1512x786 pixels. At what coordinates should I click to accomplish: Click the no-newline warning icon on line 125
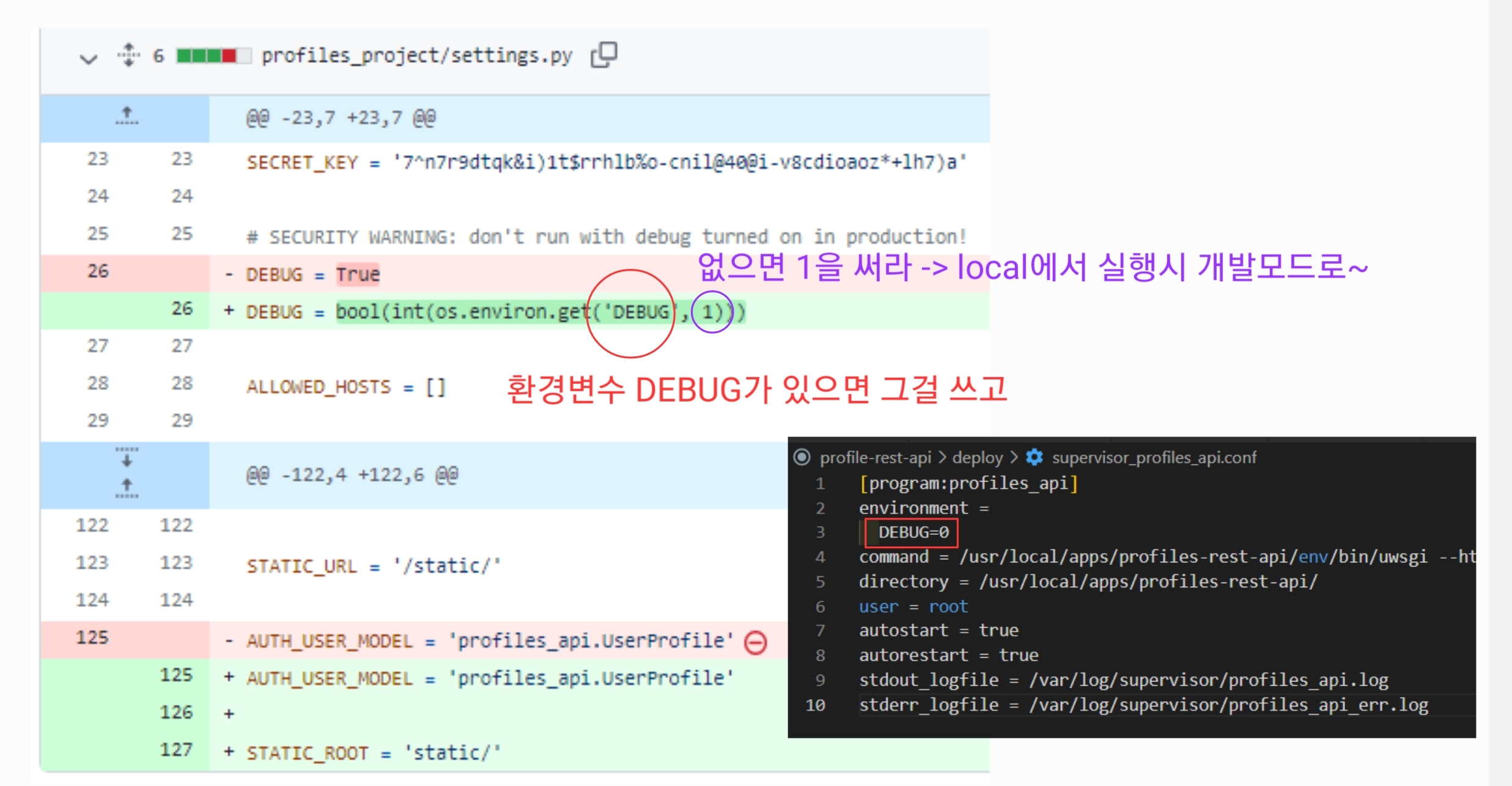756,642
